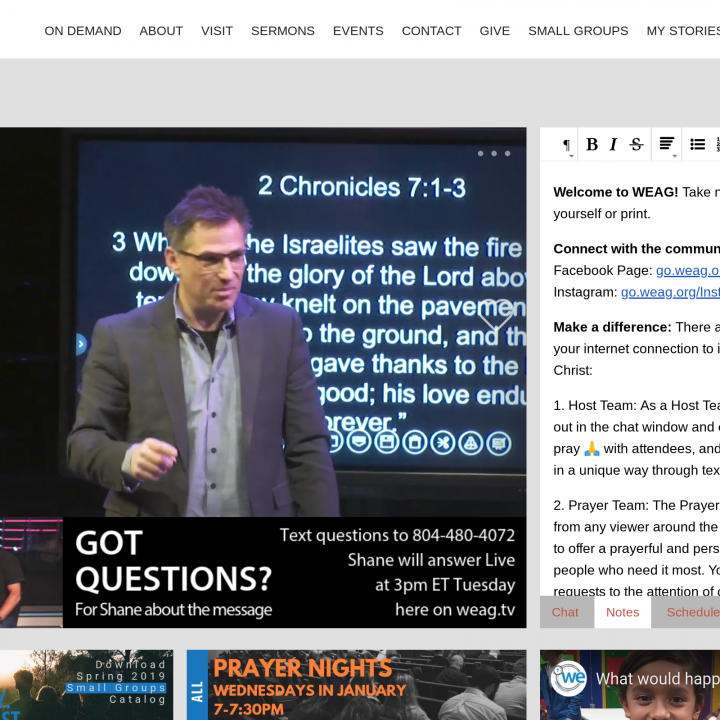Image resolution: width=720 pixels, height=720 pixels.
Task: Expand the blue arrow on video's left edge
Action: (x=81, y=344)
